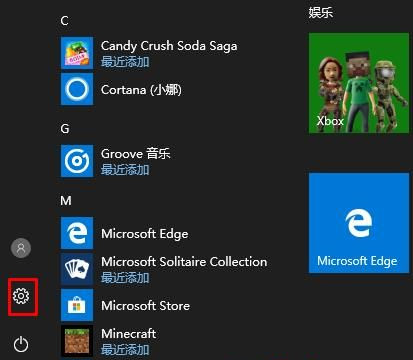
Task: Click the Microsoft Edge list icon
Action: coord(77,233)
